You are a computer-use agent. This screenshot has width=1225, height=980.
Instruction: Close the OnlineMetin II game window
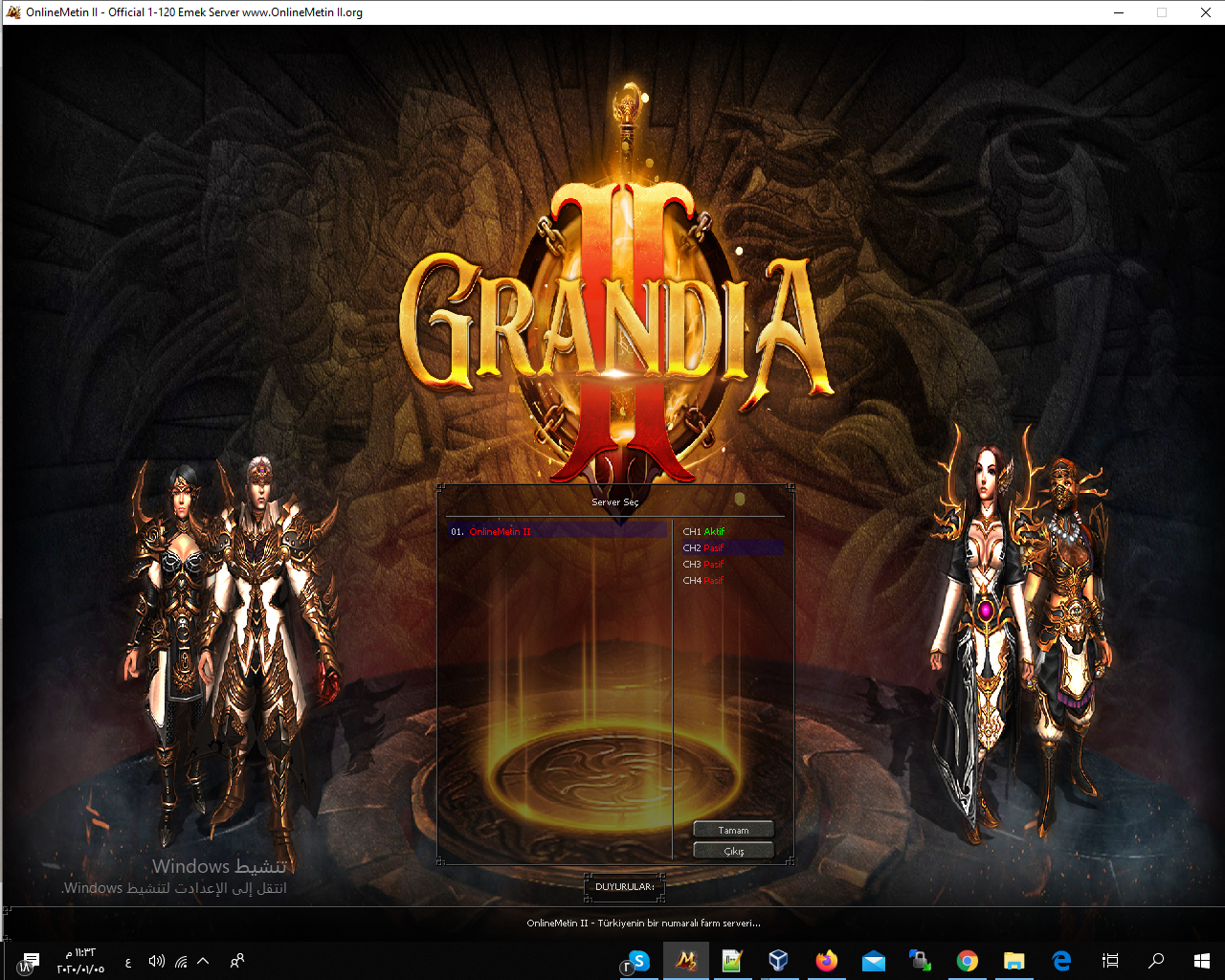click(1205, 12)
